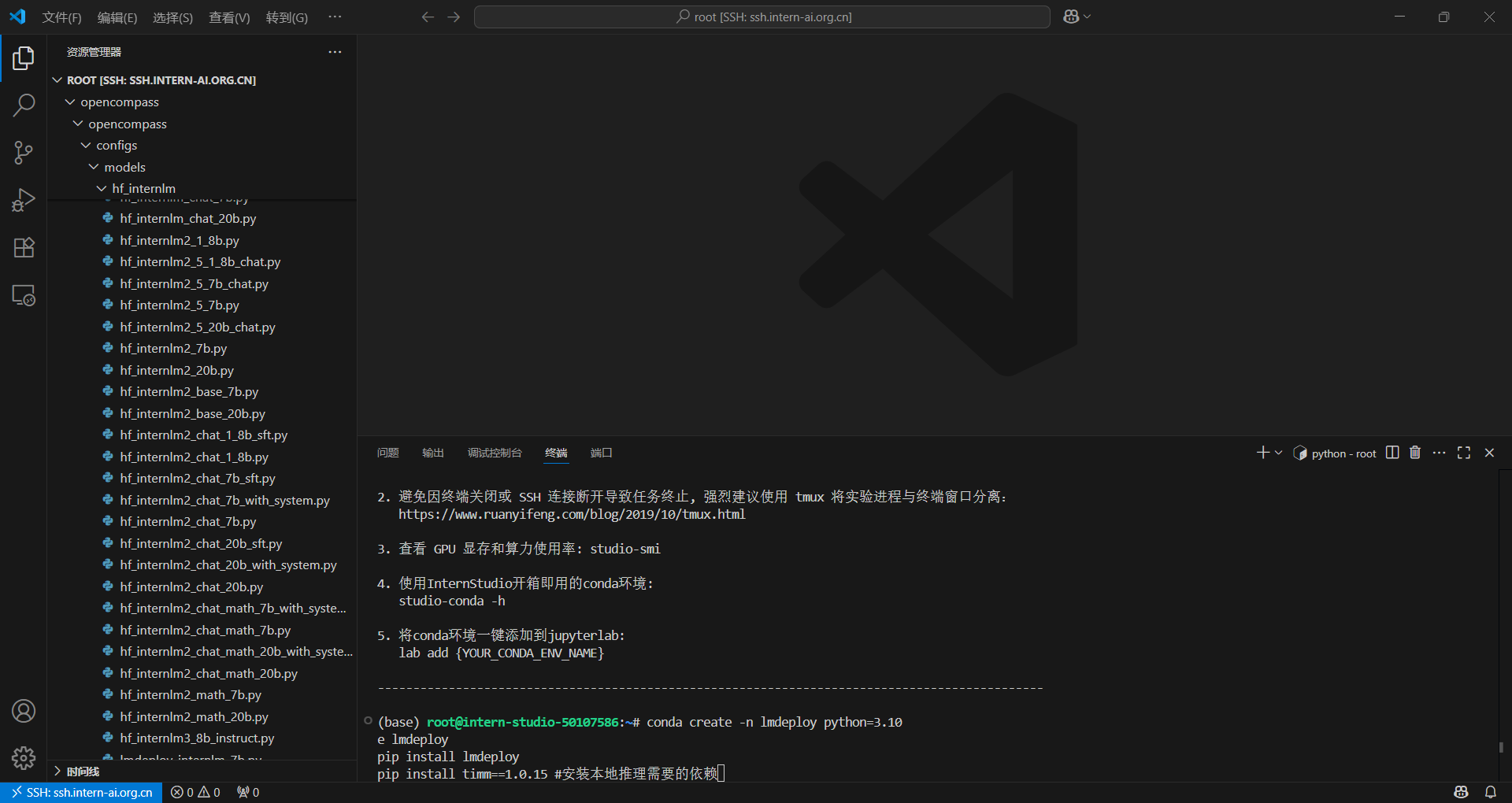
Task: Open hf_internlm2_5_1_8b_chat.py file
Action: pos(200,262)
